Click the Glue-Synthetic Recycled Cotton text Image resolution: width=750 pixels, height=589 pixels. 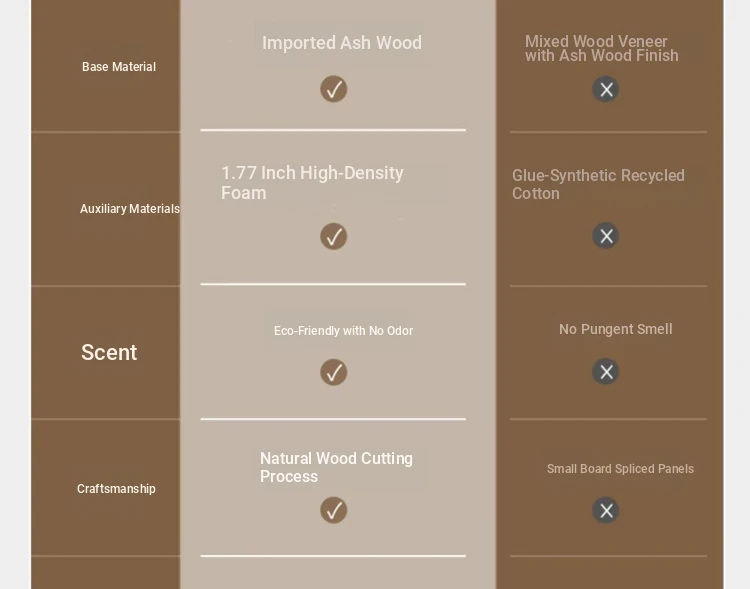(598, 184)
